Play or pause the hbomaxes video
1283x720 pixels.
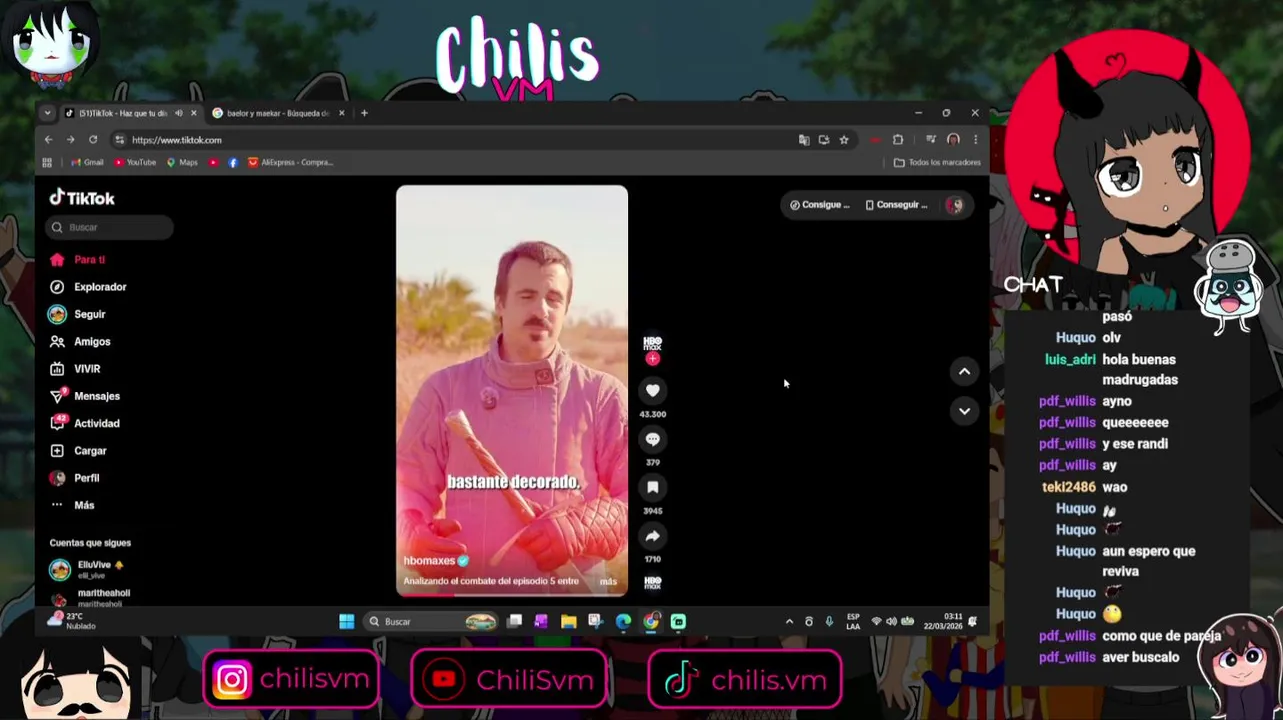(512, 390)
